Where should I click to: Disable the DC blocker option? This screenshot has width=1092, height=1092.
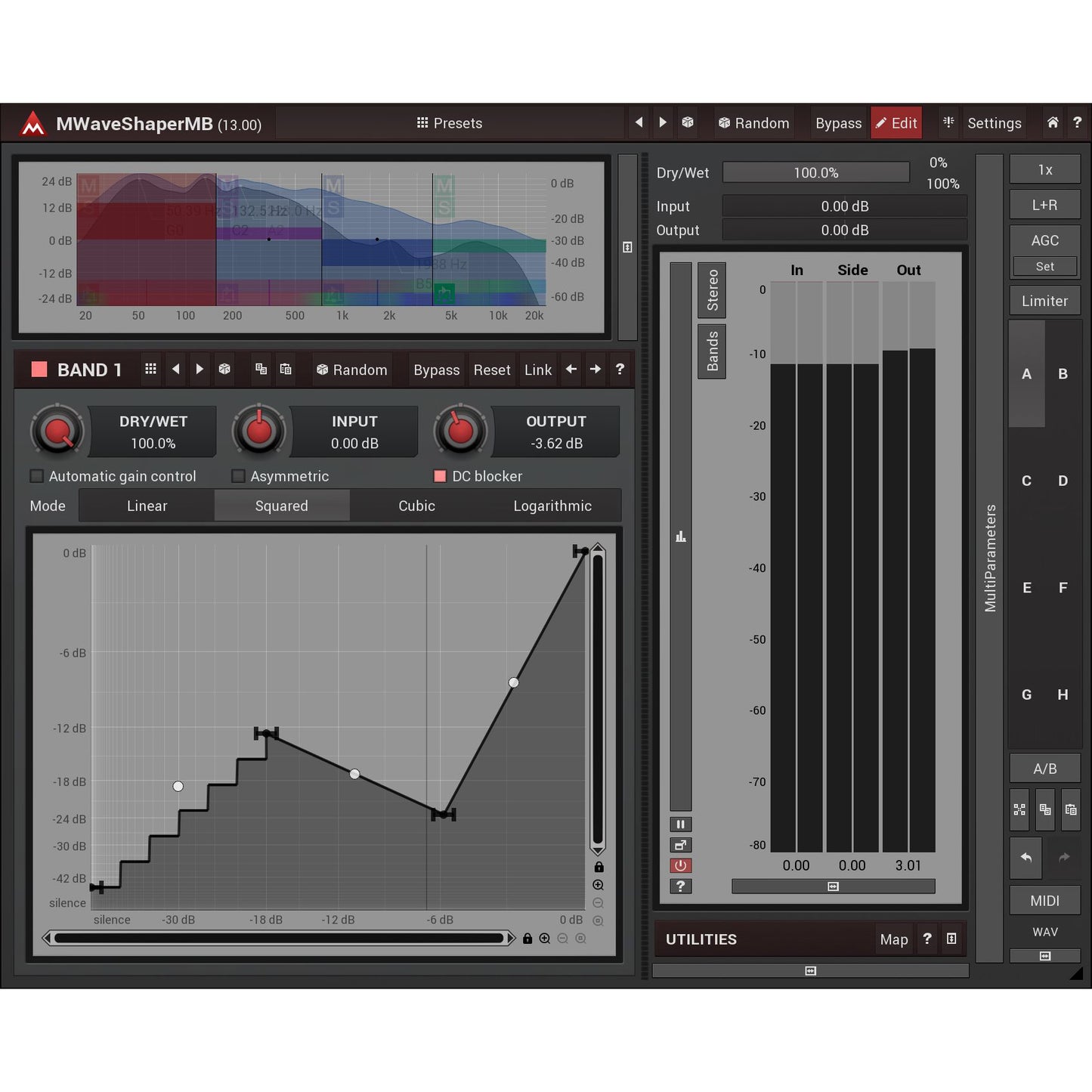click(440, 476)
